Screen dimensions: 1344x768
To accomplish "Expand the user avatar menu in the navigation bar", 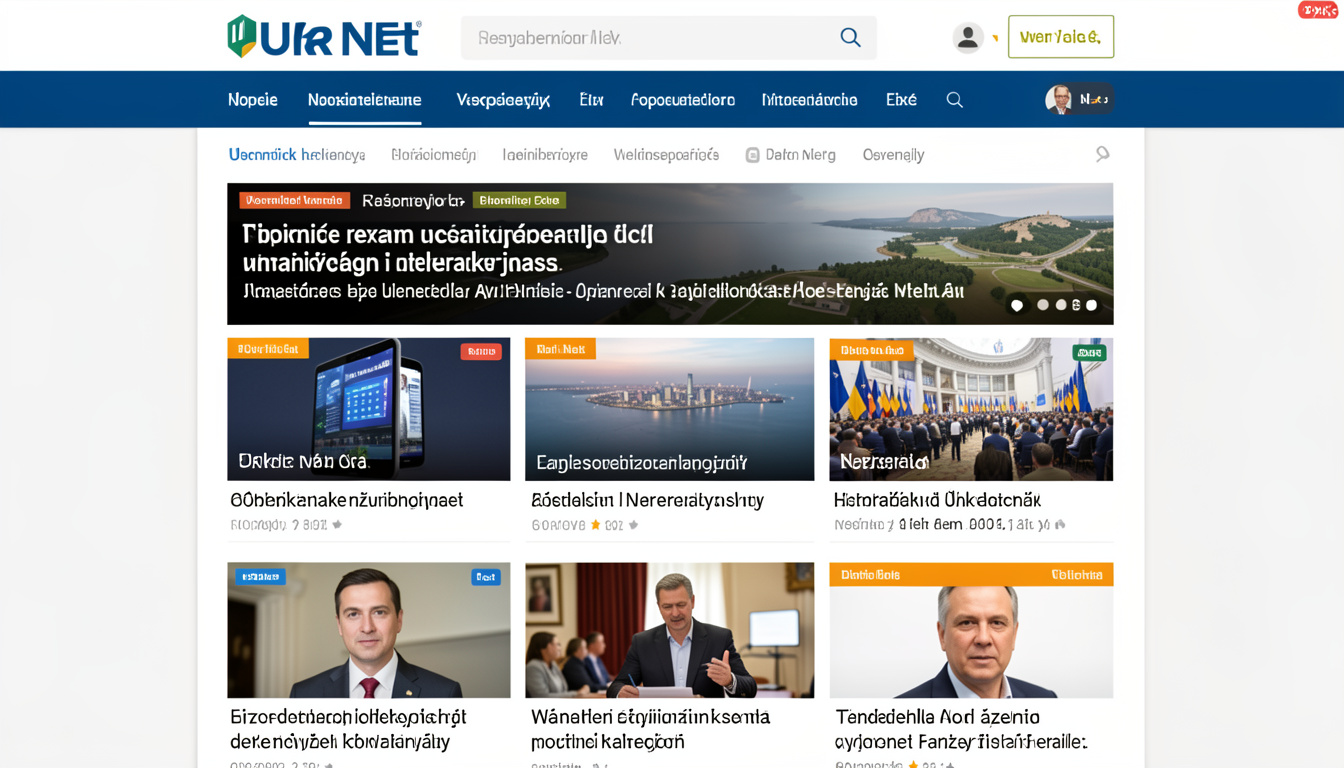I will (1078, 99).
